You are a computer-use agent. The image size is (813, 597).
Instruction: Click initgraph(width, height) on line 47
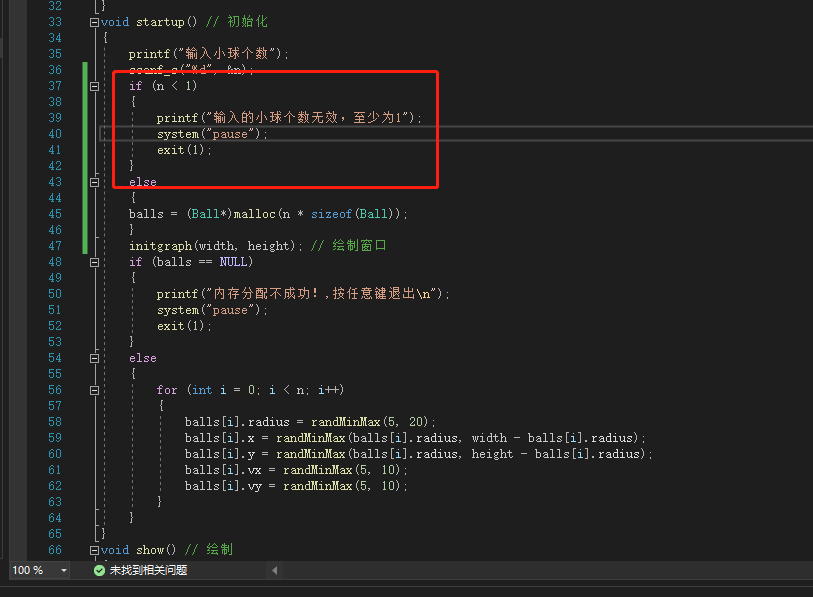[216, 246]
